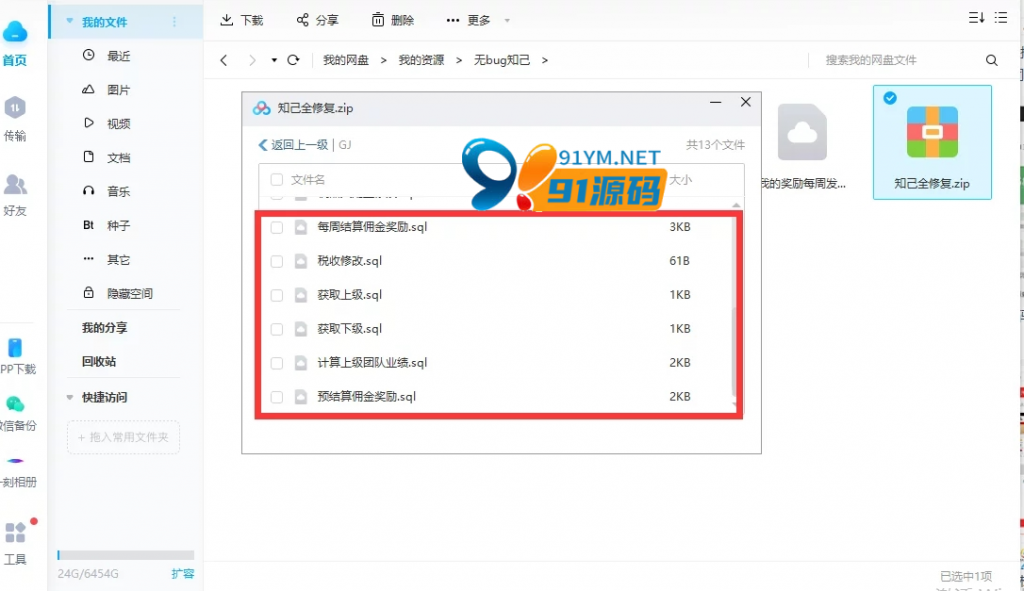Screen dimensions: 1024x591
Task: Check the 每周结算佣金奖励.sql checkbox
Action: point(277,227)
